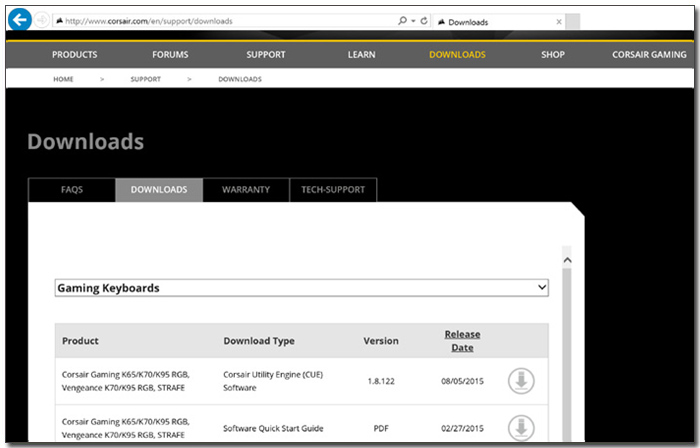Click the 'Corsair Utility Engine (CUE) Software' cell
The image size is (700, 448).
(x=273, y=381)
